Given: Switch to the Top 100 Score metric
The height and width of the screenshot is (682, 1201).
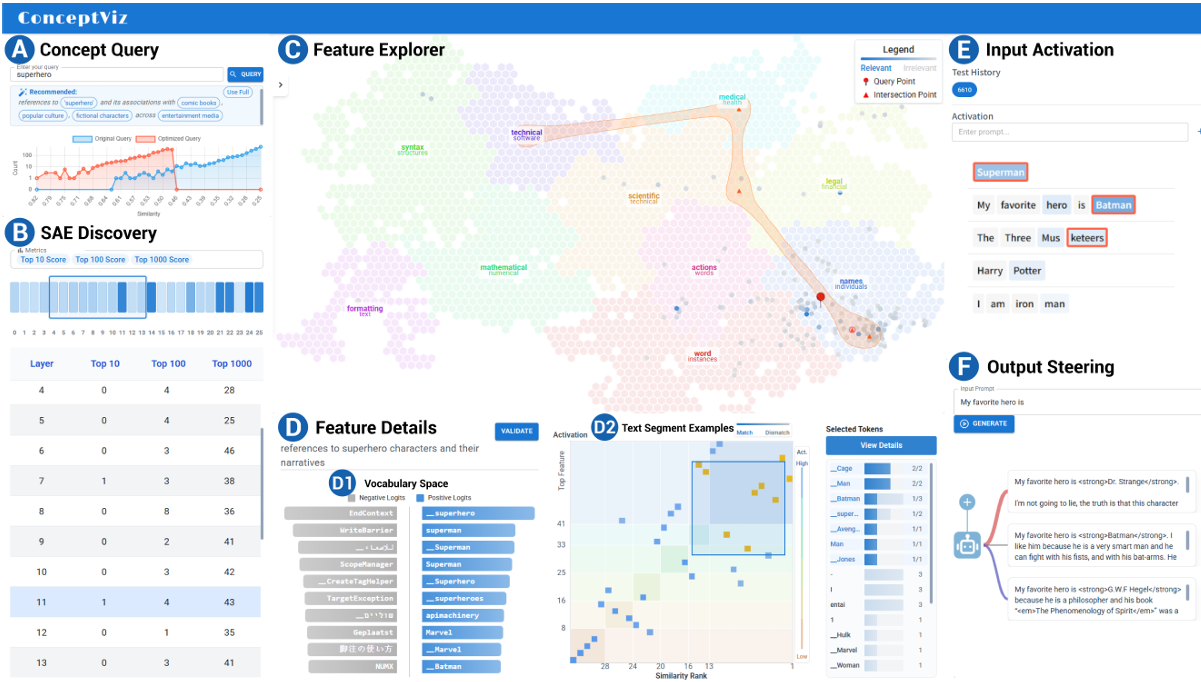Looking at the screenshot, I should pos(100,260).
